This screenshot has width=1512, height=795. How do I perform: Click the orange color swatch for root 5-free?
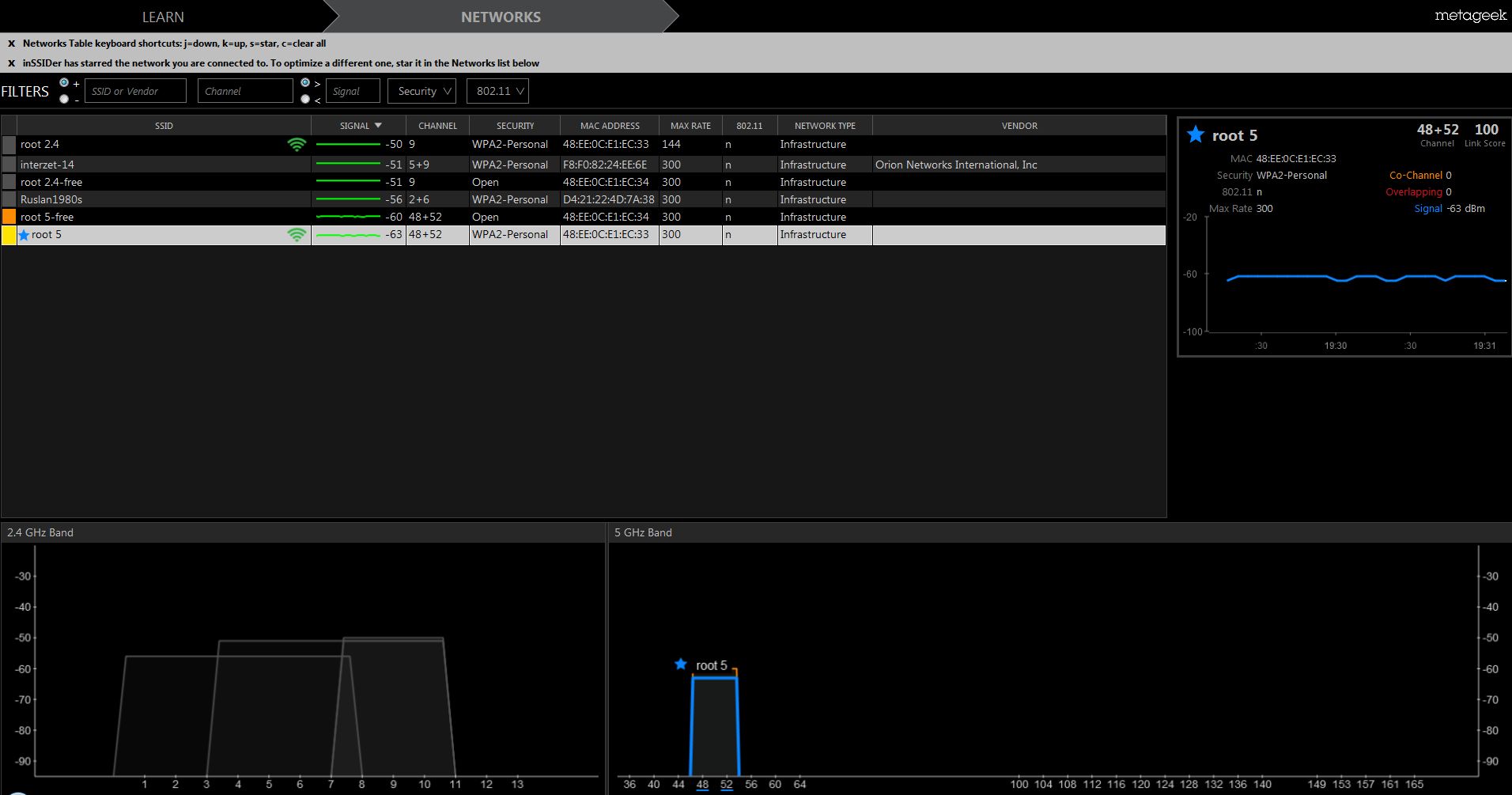click(x=9, y=217)
